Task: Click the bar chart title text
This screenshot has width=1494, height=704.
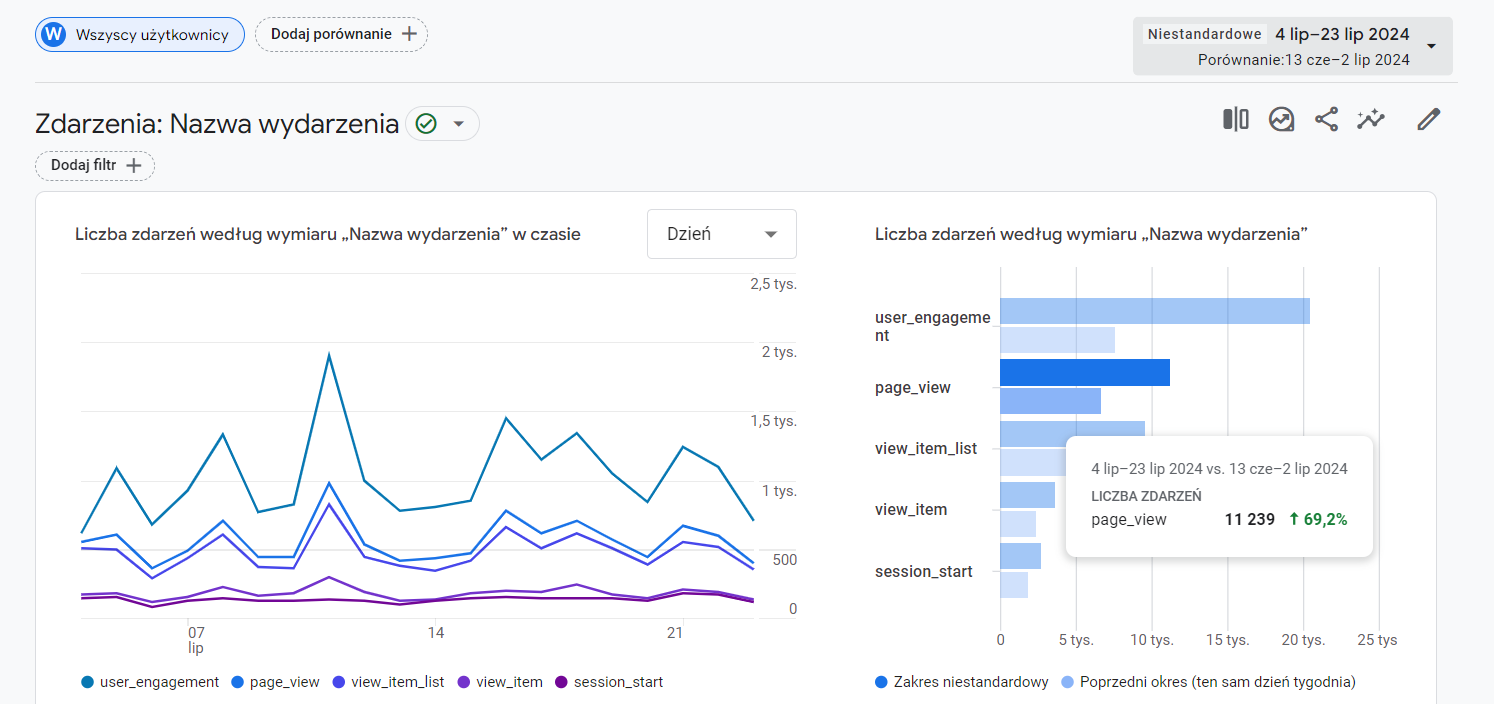Action: pyautogui.click(x=1092, y=234)
